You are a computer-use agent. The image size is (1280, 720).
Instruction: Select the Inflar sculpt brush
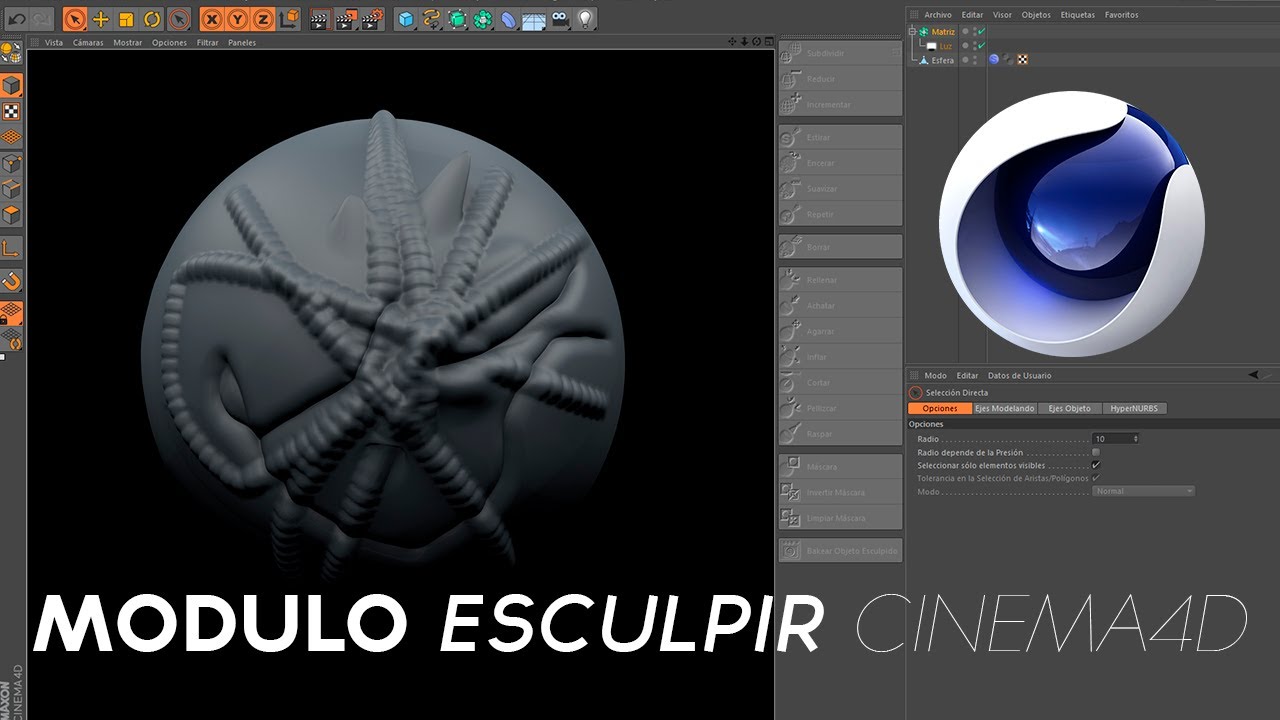(841, 357)
